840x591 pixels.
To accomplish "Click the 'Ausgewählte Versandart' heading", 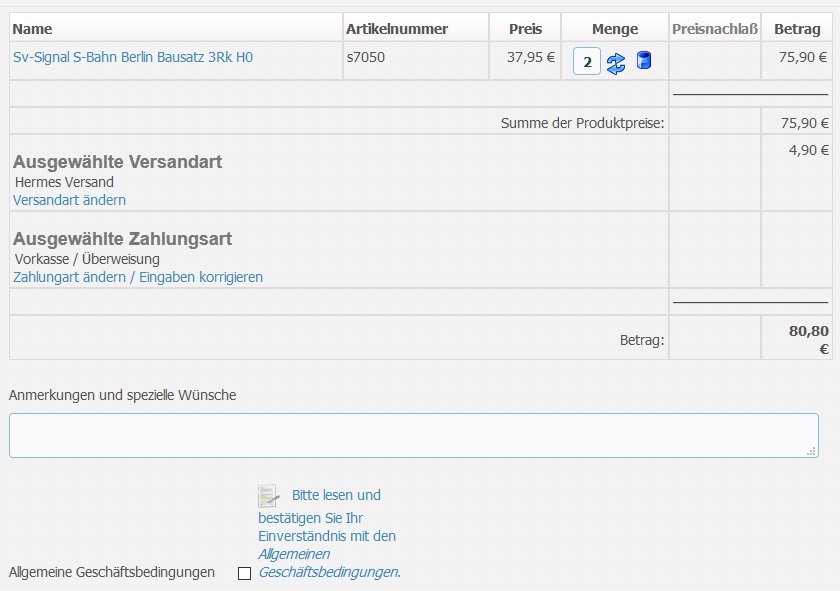I will 117,162.
